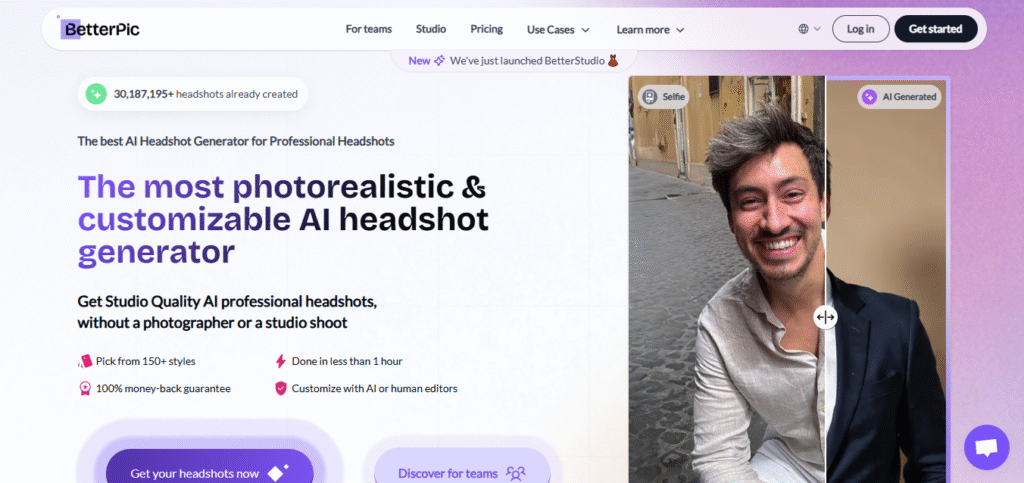This screenshot has width=1024, height=483.
Task: Click the Log in button
Action: click(x=860, y=29)
